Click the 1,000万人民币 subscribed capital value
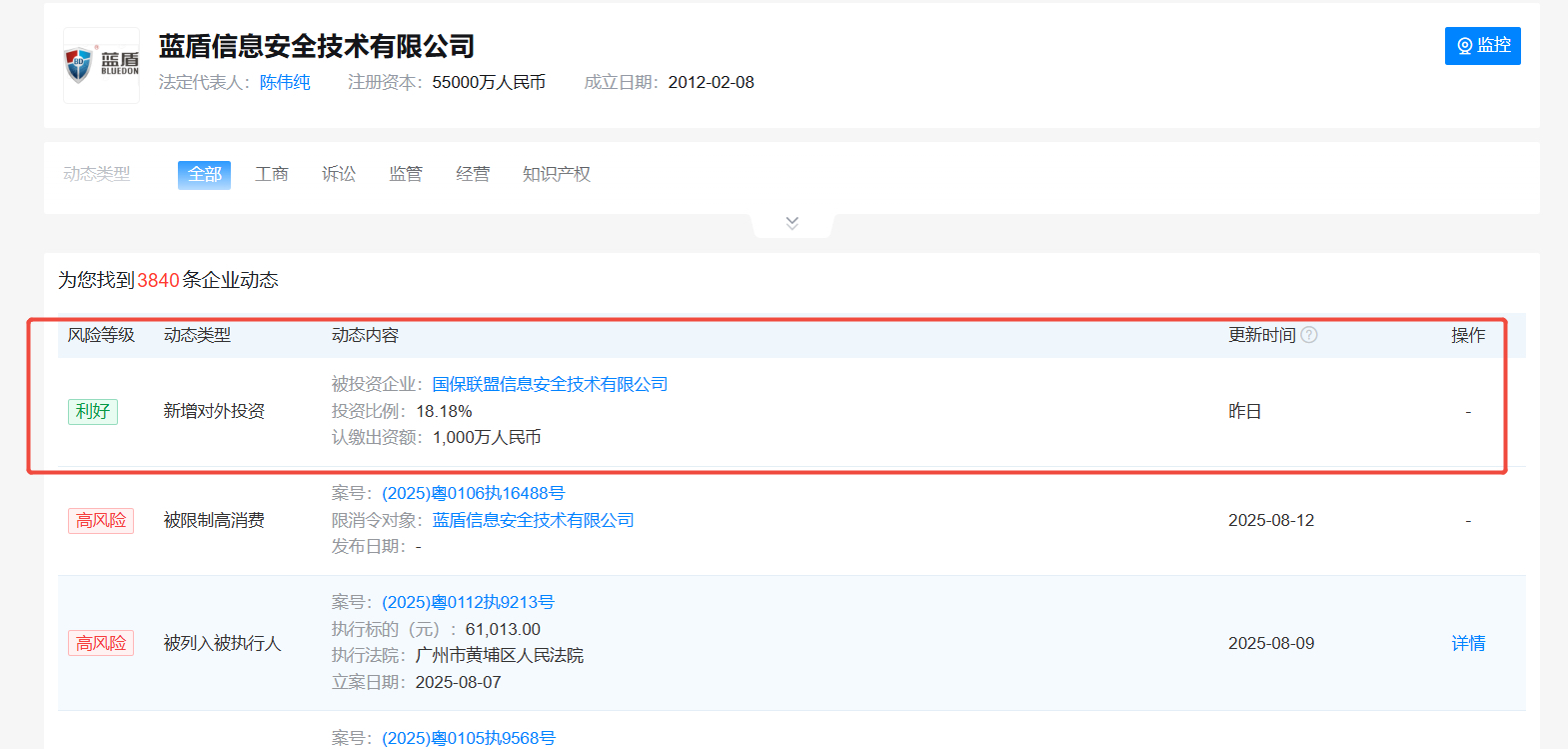This screenshot has height=749, width=1568. (x=487, y=437)
